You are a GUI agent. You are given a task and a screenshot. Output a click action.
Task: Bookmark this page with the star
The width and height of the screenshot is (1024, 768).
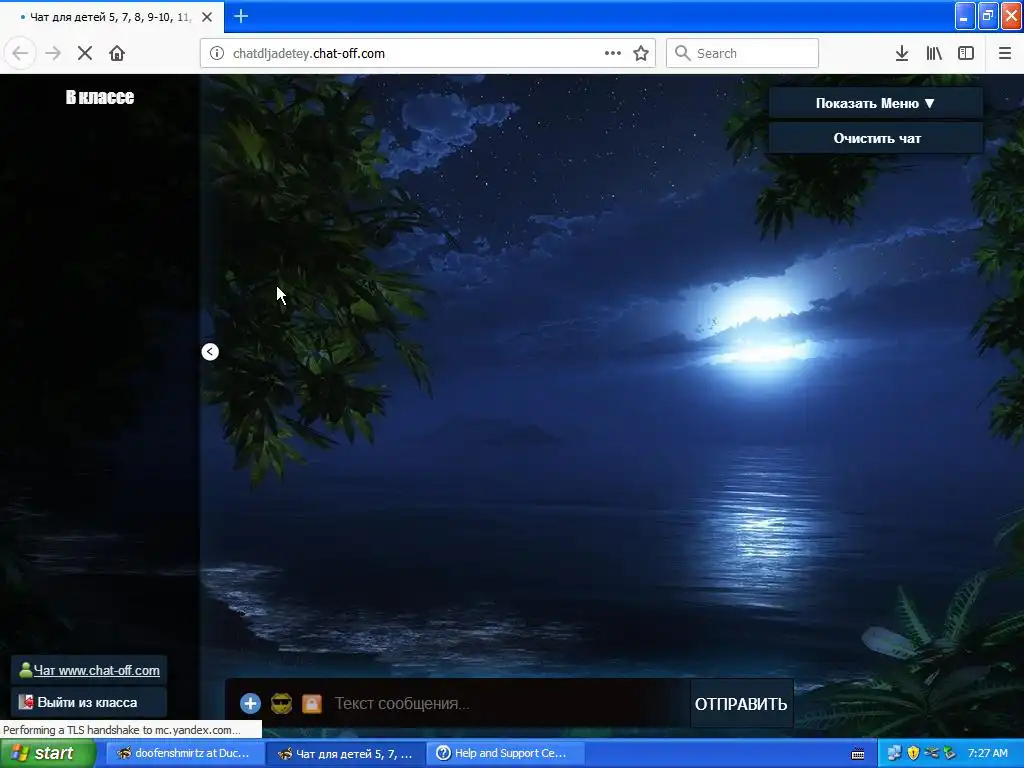[641, 54]
